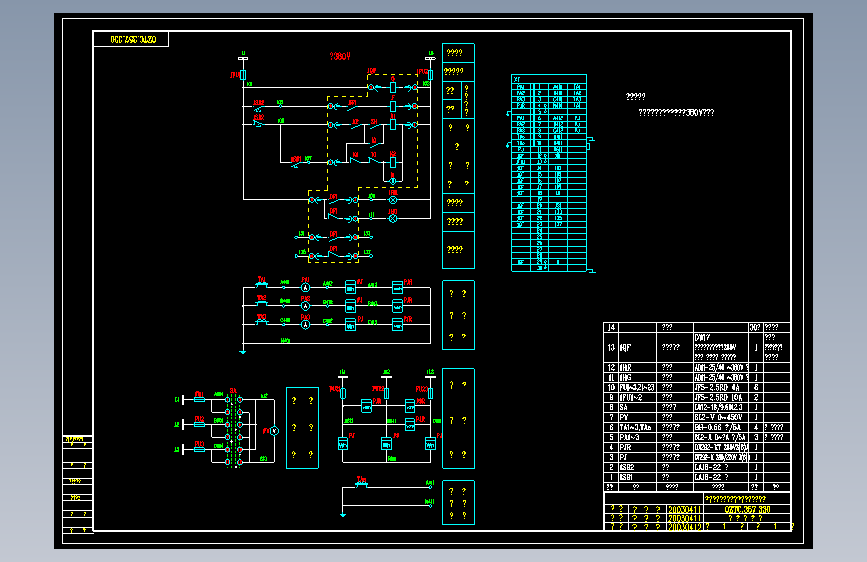This screenshot has width=867, height=562.
Task: Select the ground symbol under current metering circuit
Action: [243, 351]
